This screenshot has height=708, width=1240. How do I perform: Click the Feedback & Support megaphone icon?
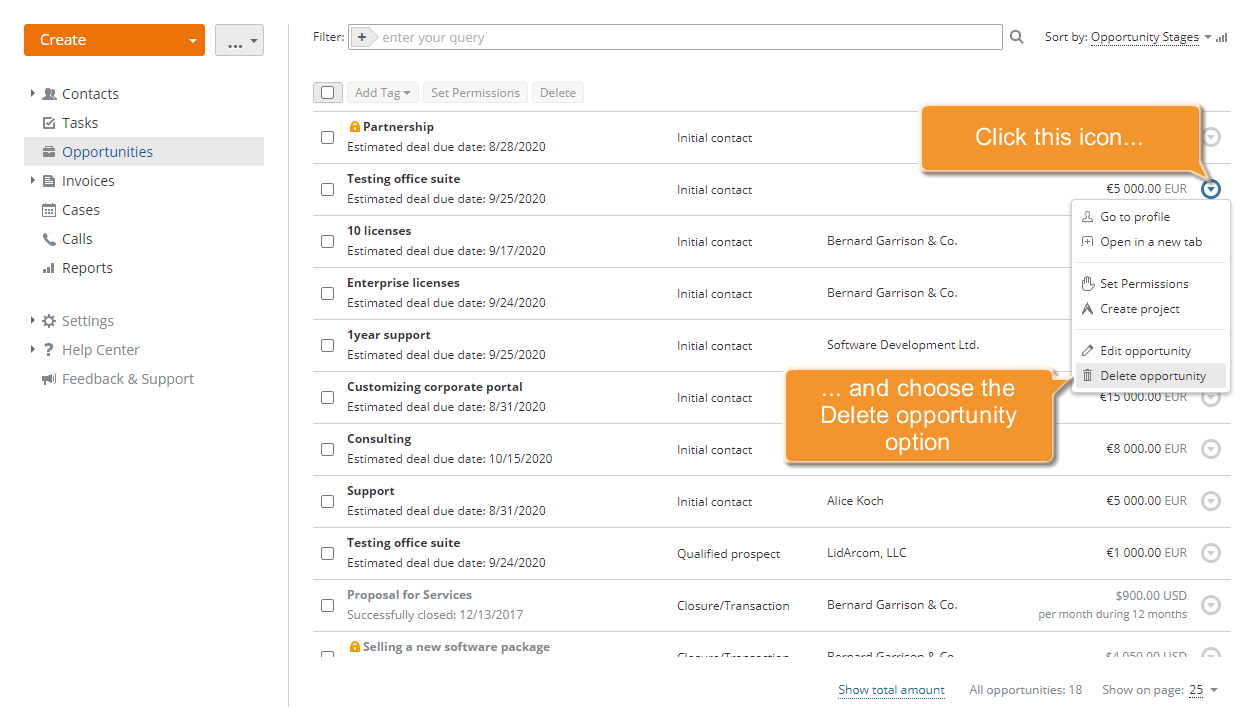point(49,379)
